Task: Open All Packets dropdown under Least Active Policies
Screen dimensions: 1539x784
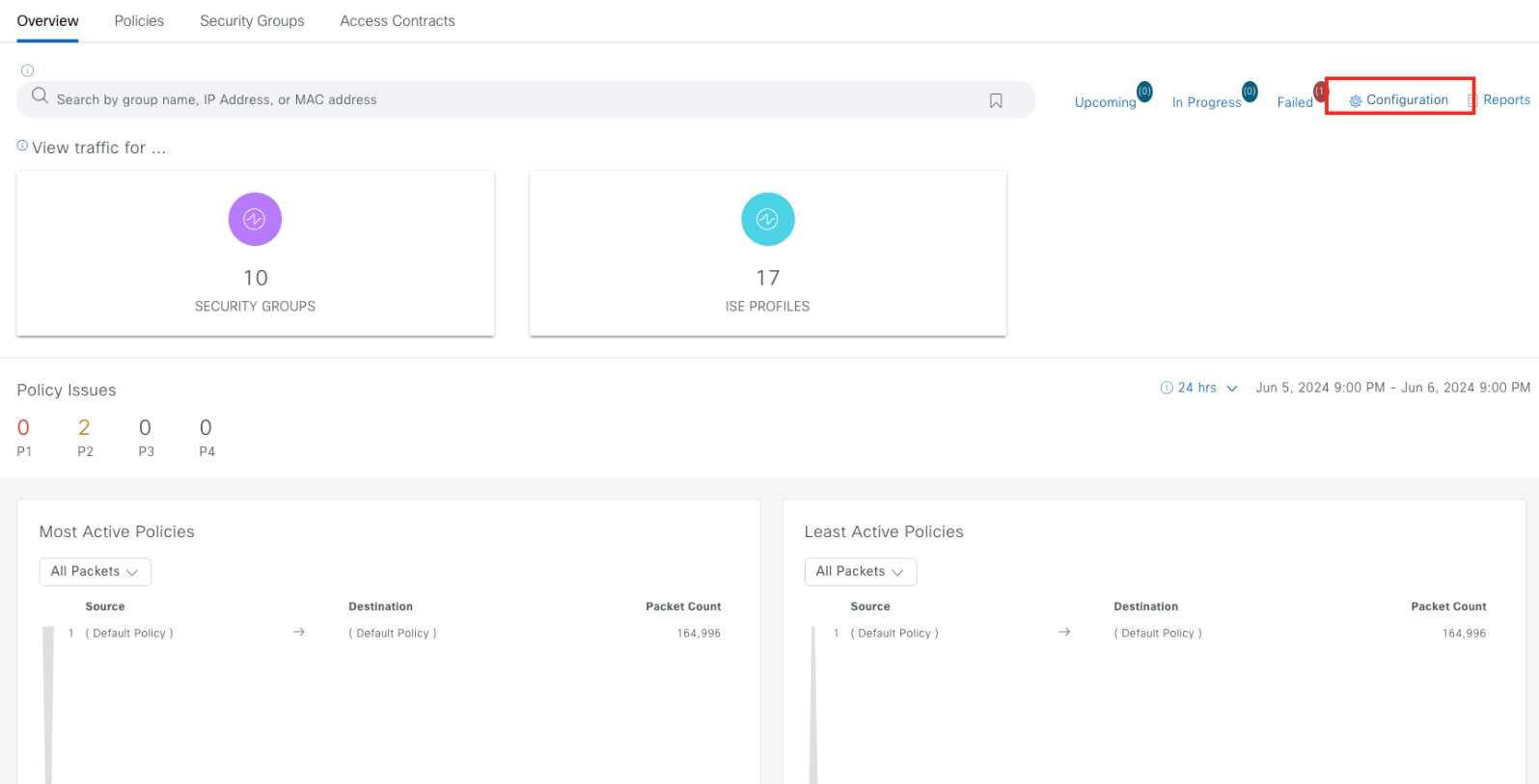Action: tap(860, 572)
